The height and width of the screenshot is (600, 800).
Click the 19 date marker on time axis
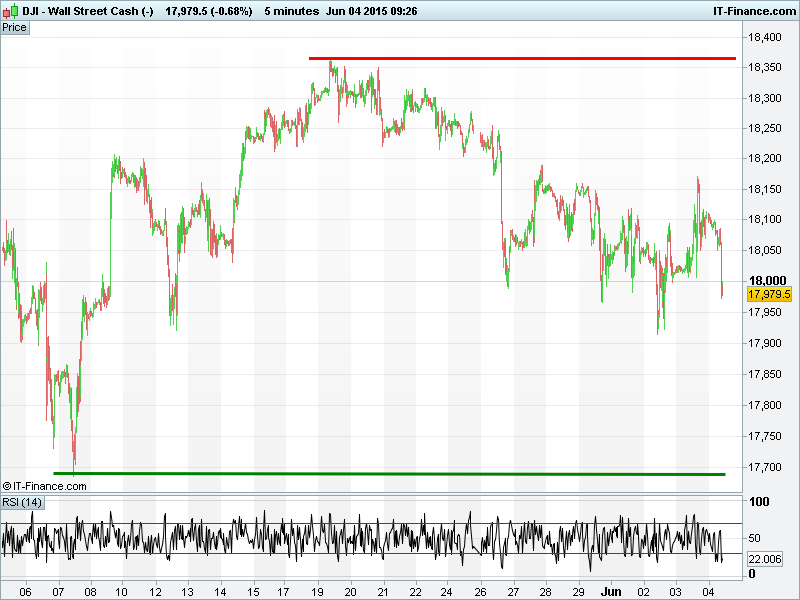318,590
